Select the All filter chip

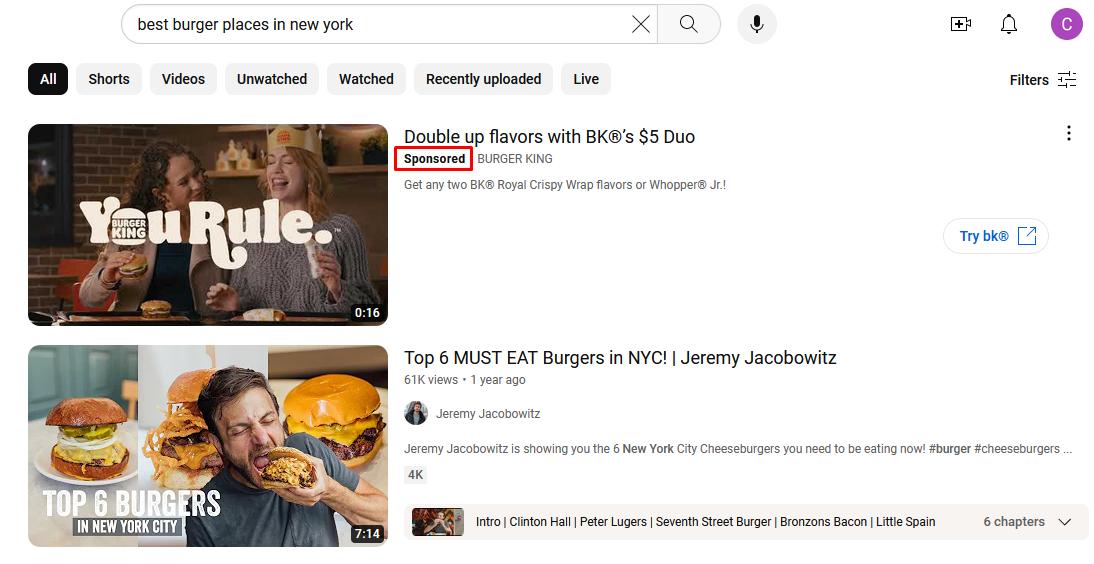(x=48, y=79)
